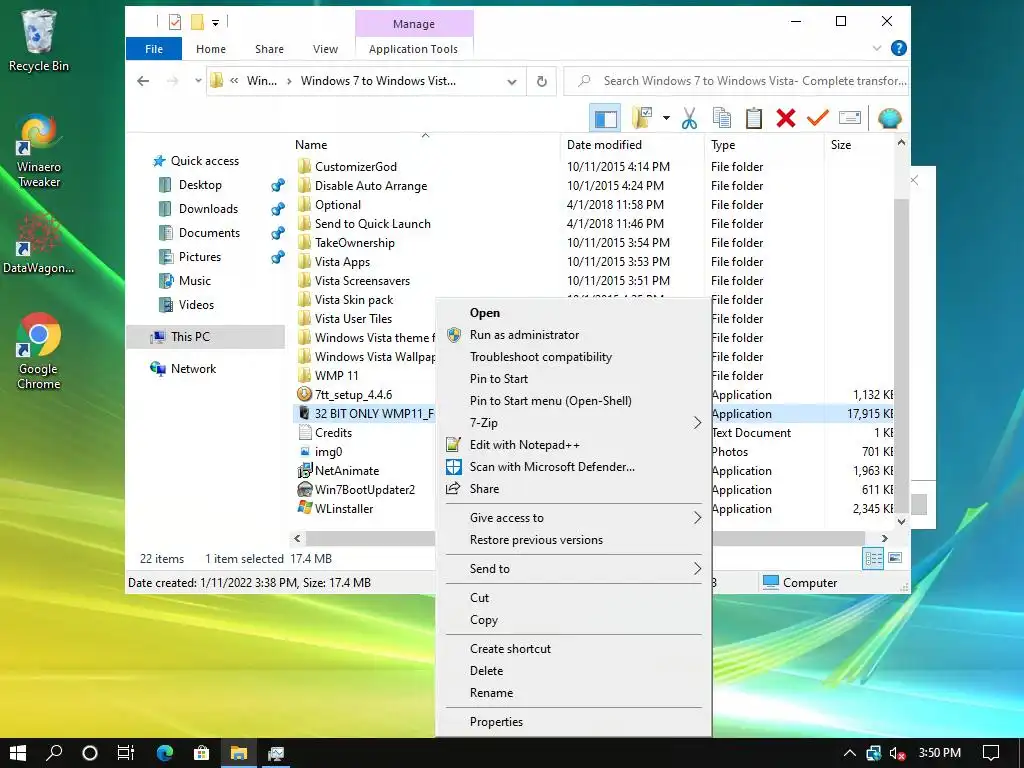Viewport: 1024px width, 768px height.
Task: Expand the Quick Access Toolbar customize dropdown
Action: pyautogui.click(x=215, y=23)
